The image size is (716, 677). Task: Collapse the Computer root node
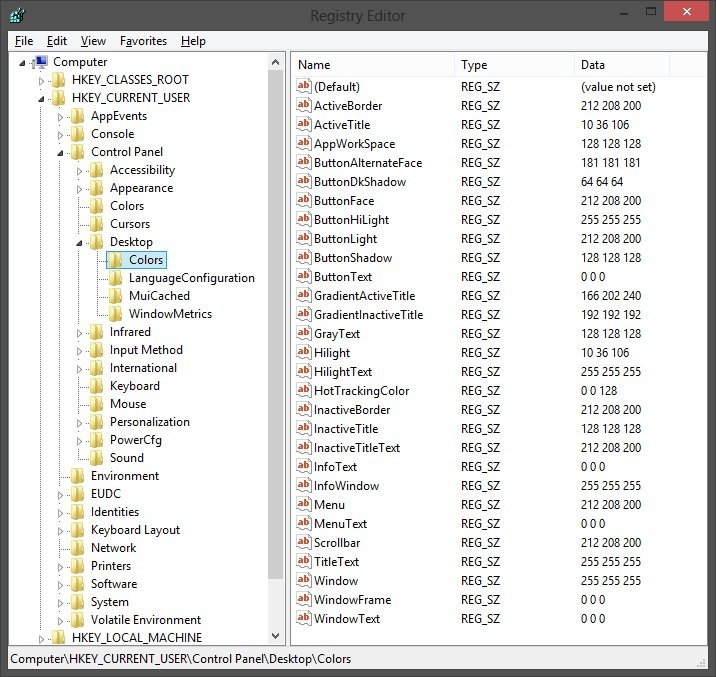coord(22,63)
